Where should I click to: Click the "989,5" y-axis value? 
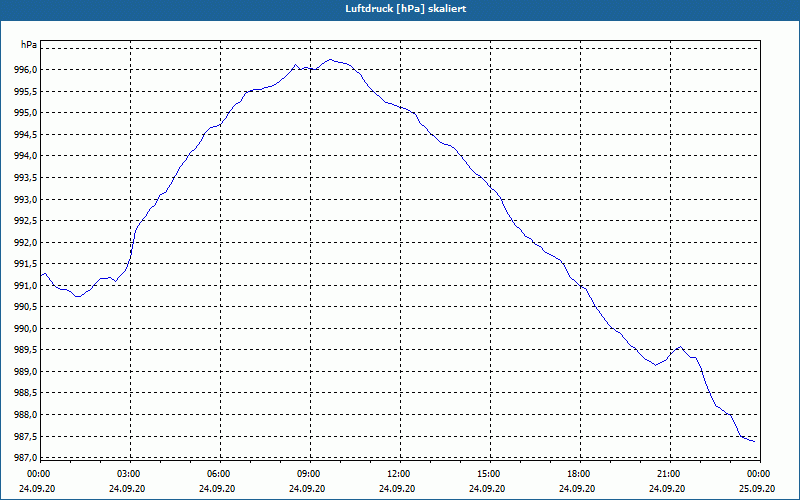(28, 351)
